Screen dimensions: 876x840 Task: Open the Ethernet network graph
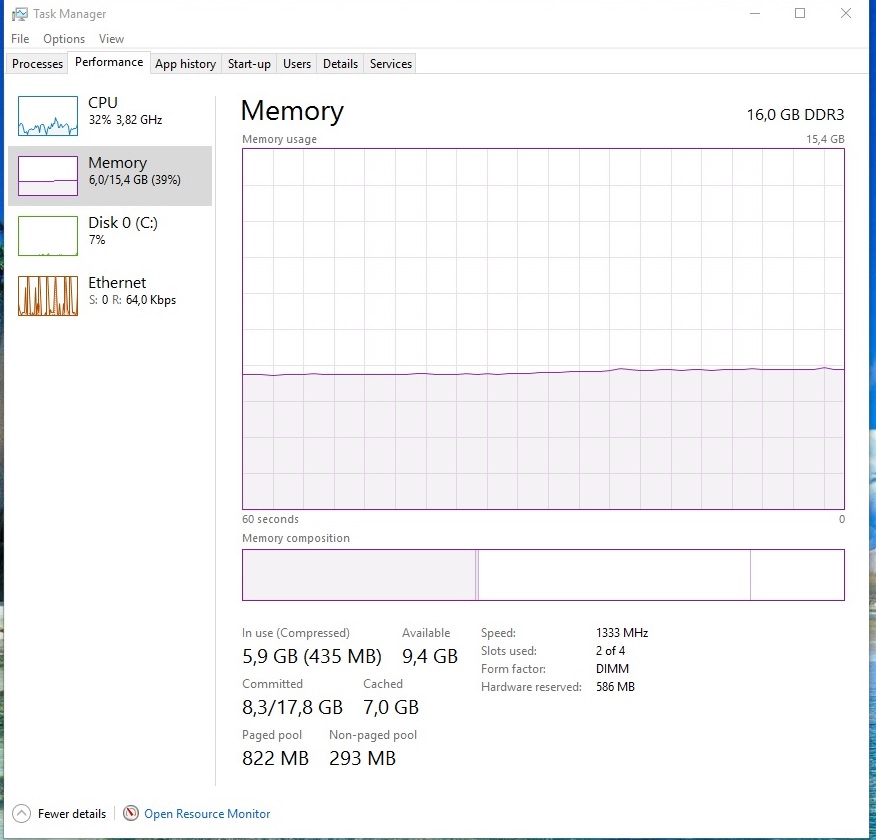(x=47, y=296)
